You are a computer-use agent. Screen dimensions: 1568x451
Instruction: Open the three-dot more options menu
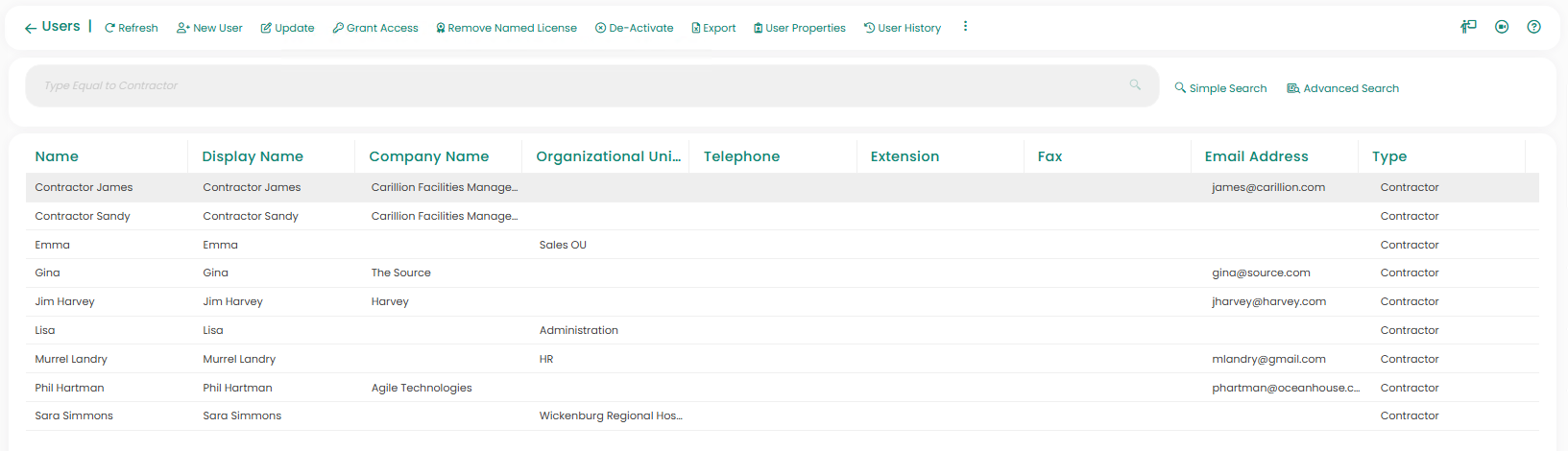click(965, 27)
